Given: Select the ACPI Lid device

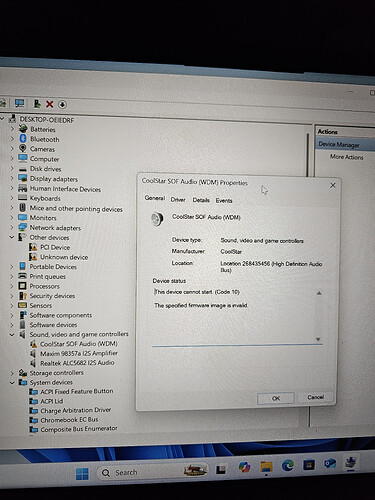Looking at the screenshot, I should [52, 401].
